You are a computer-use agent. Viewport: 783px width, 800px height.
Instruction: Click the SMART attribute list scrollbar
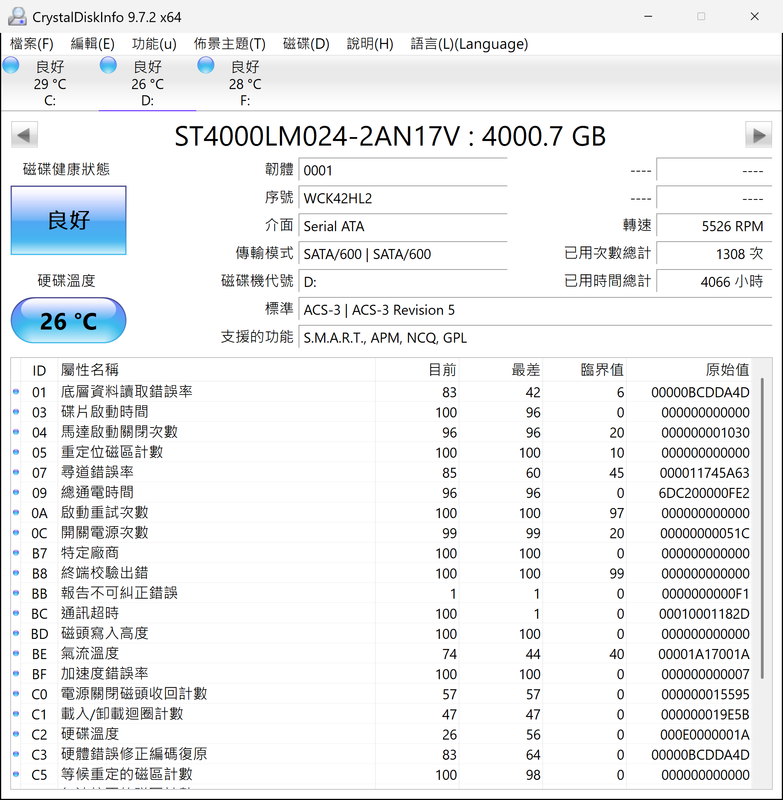762,528
